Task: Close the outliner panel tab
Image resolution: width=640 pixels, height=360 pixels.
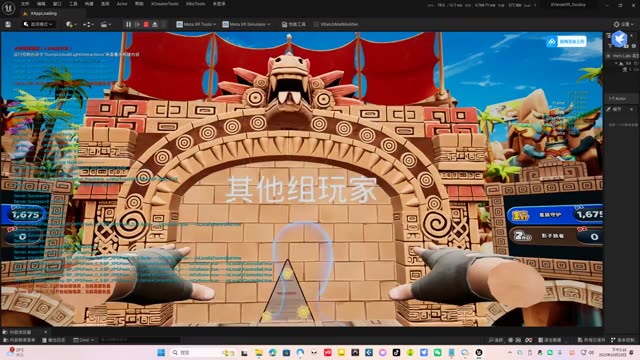Action: [x=632, y=36]
